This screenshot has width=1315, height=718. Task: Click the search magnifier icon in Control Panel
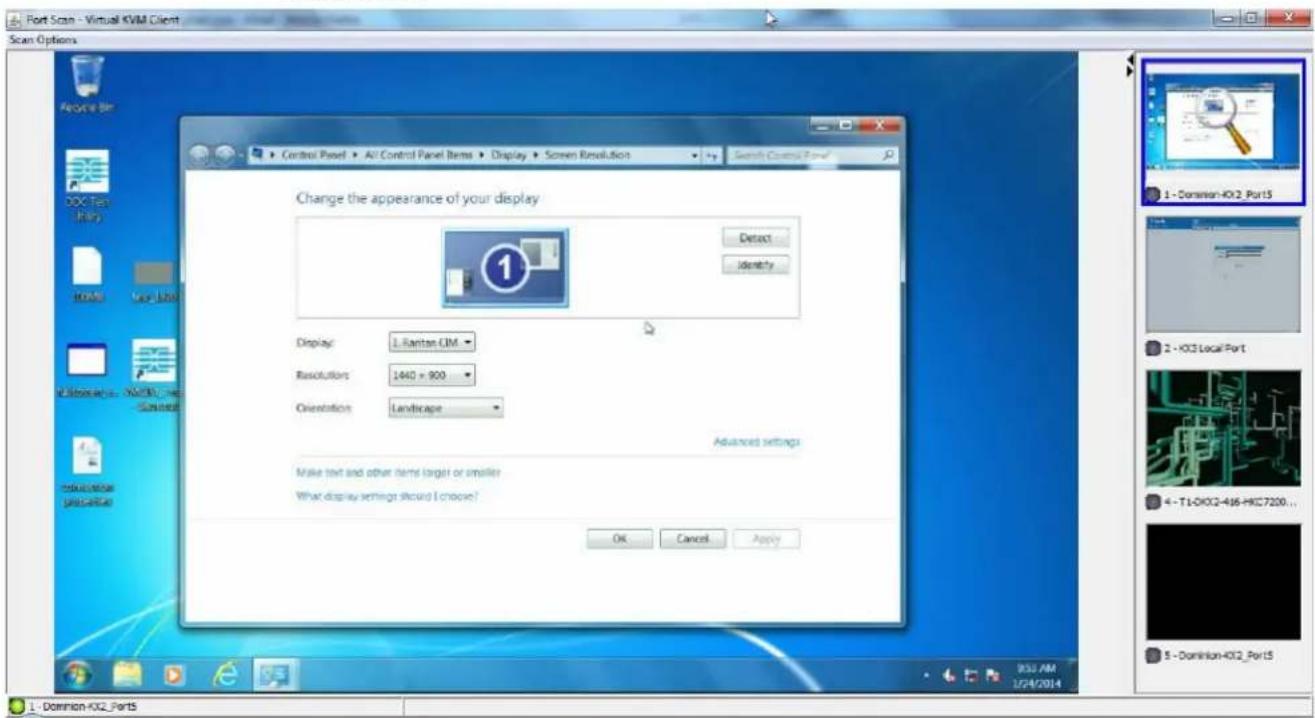click(888, 155)
